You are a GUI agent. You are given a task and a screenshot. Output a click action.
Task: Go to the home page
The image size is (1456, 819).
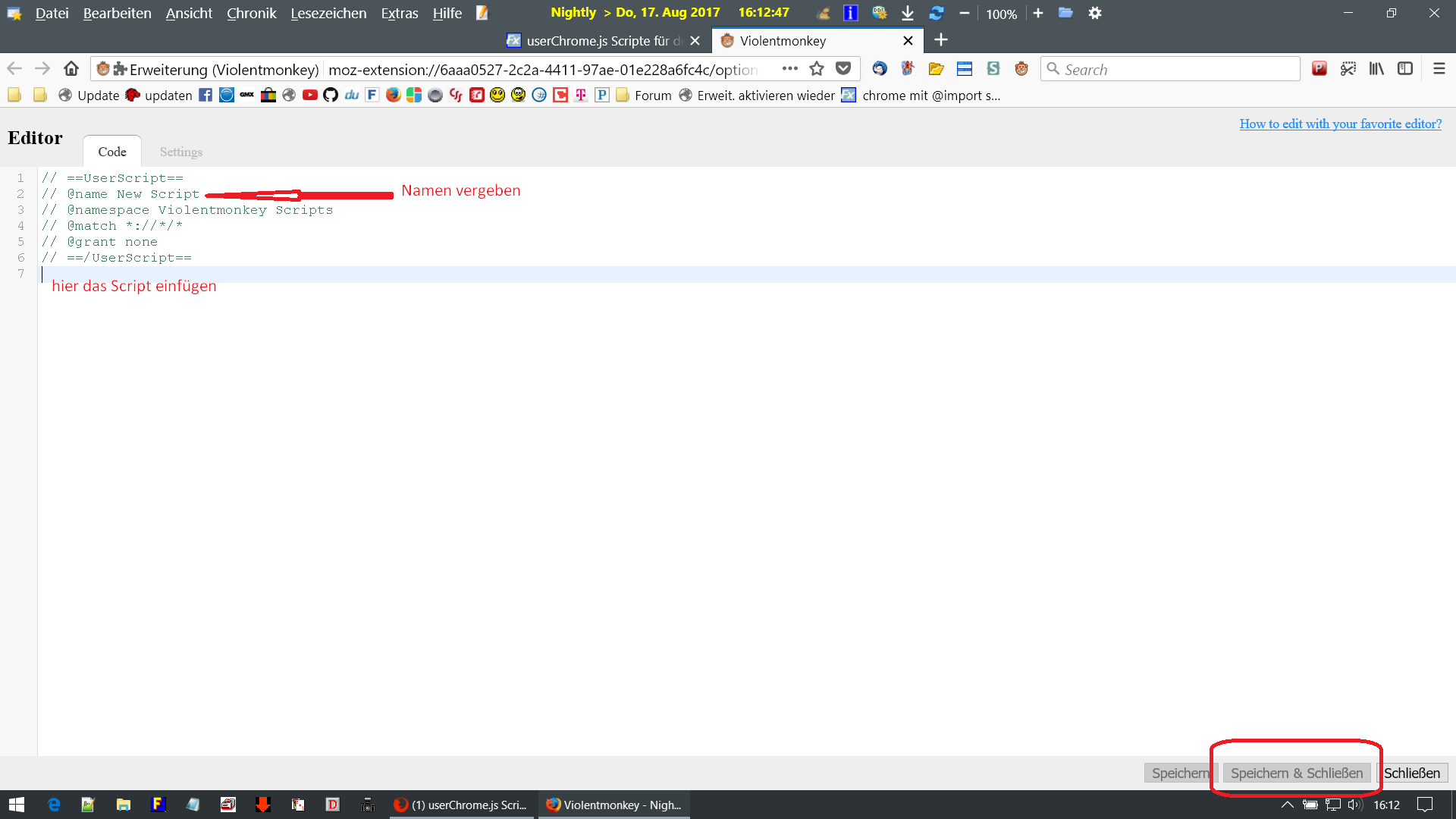(x=71, y=69)
